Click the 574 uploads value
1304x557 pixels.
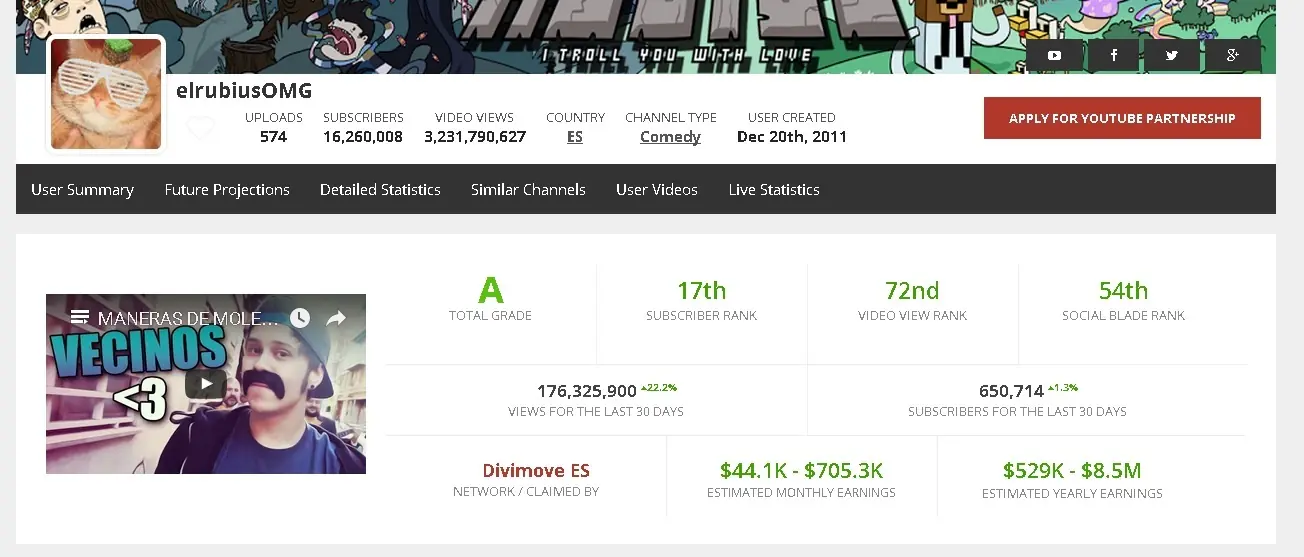[273, 137]
